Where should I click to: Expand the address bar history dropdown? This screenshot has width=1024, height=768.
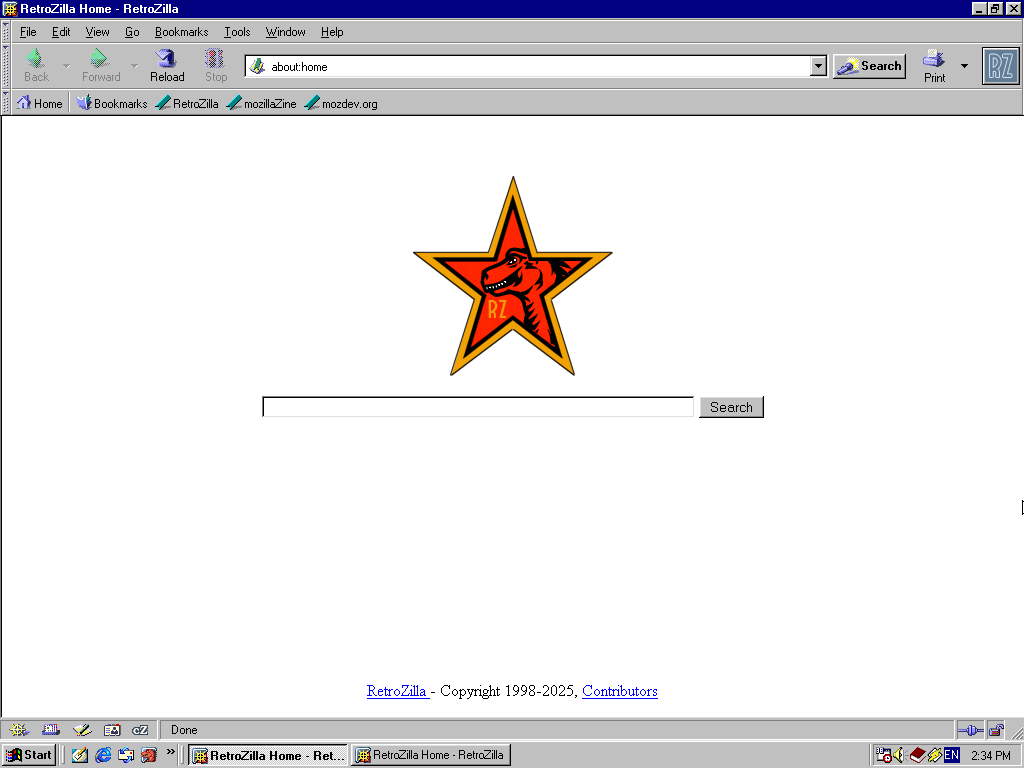818,66
